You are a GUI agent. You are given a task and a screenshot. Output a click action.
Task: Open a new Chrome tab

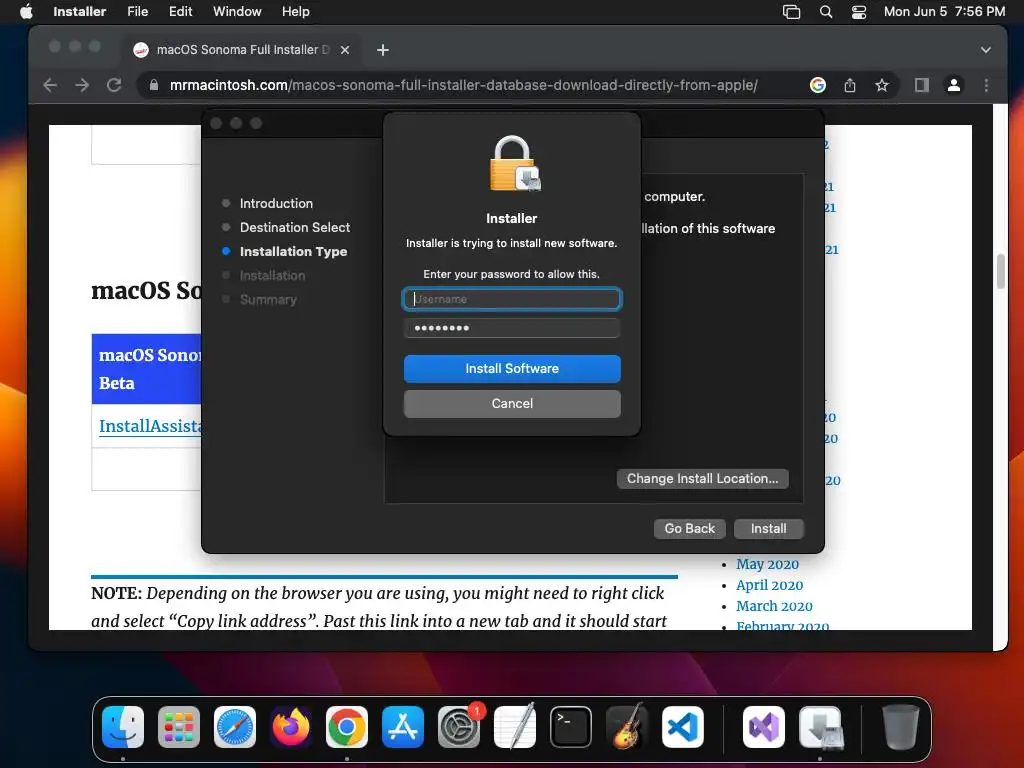pos(383,50)
